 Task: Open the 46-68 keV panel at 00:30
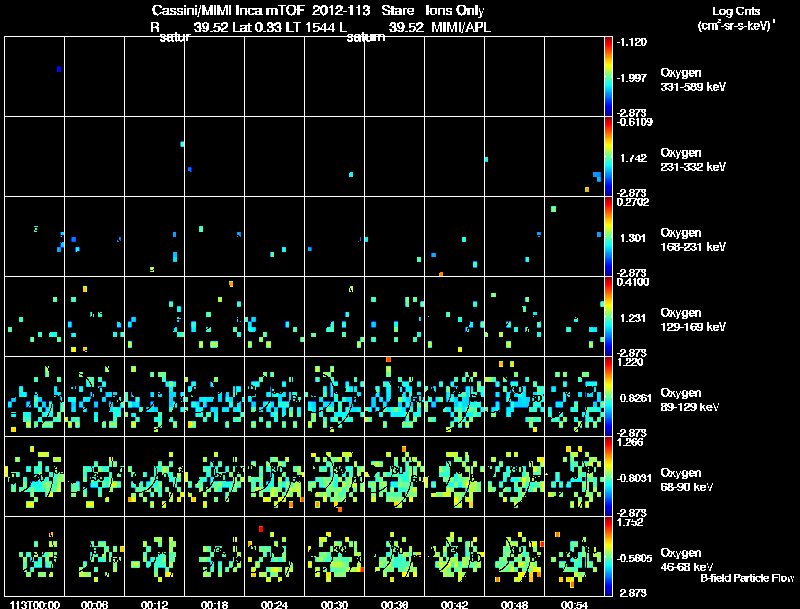(x=335, y=556)
